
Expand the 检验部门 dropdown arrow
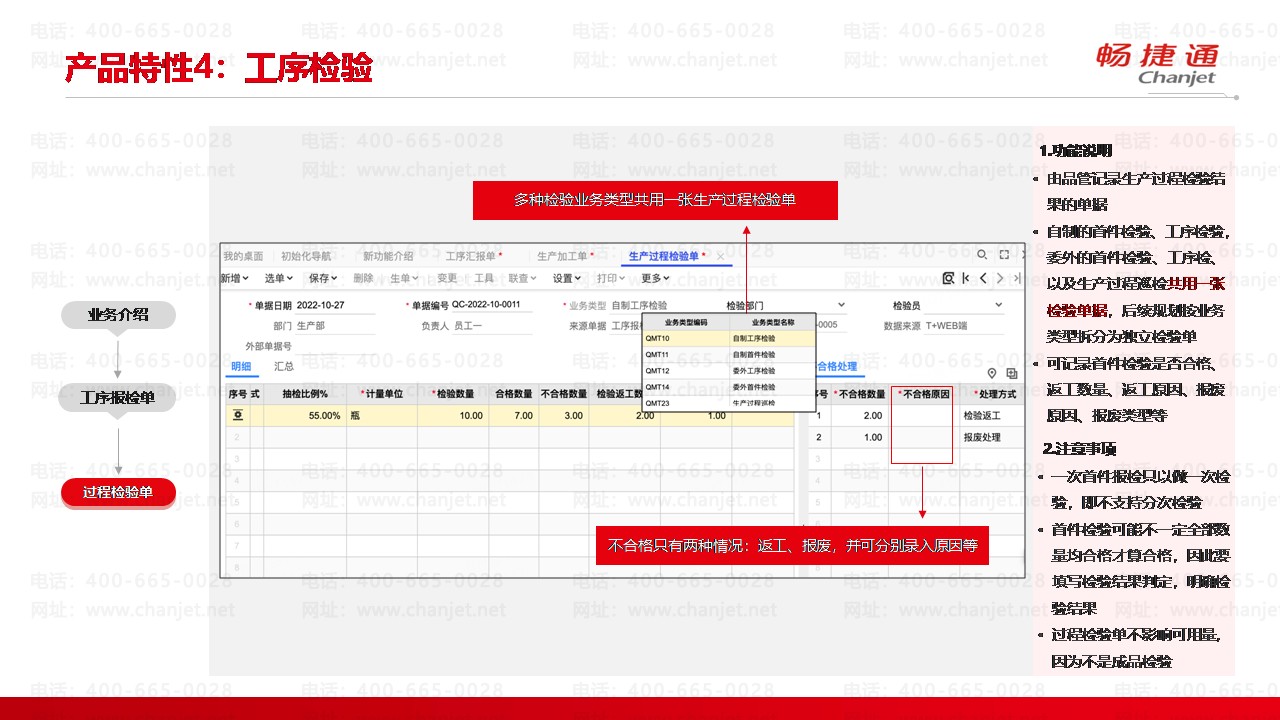click(841, 305)
